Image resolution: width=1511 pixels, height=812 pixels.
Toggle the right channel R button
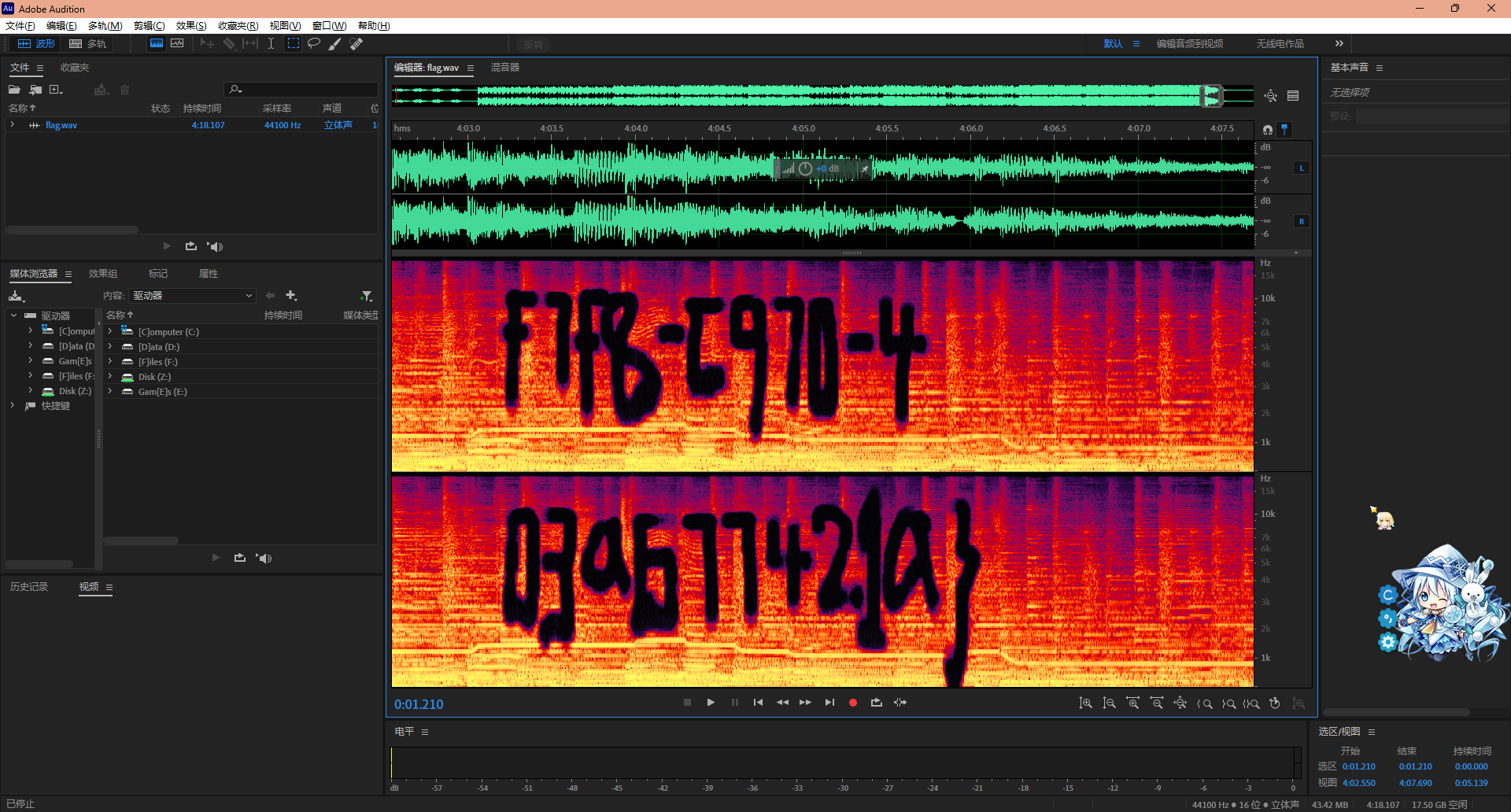click(1302, 221)
